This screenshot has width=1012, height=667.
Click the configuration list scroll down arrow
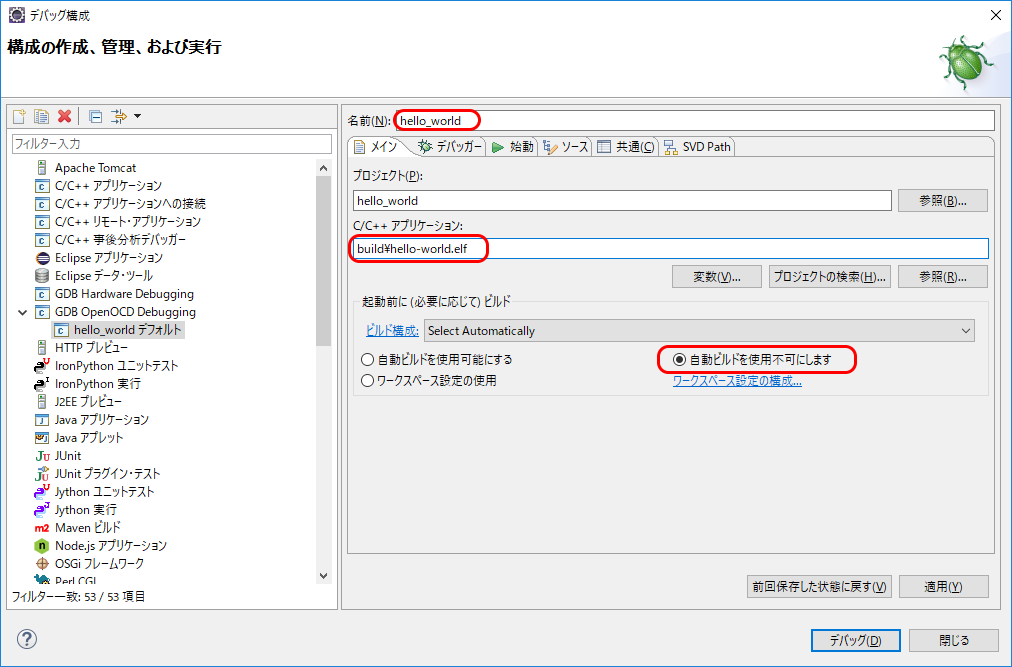pyautogui.click(x=324, y=575)
